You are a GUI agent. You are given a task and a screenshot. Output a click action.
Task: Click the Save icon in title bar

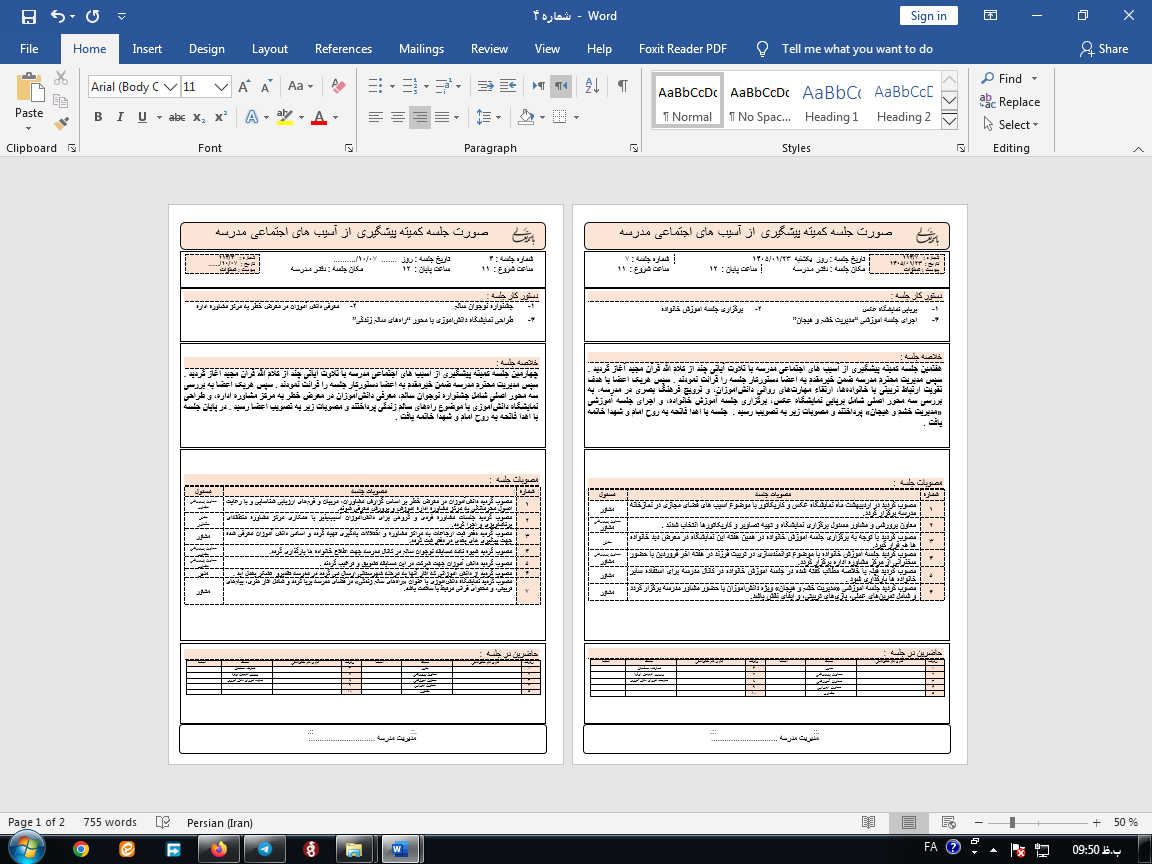point(28,16)
